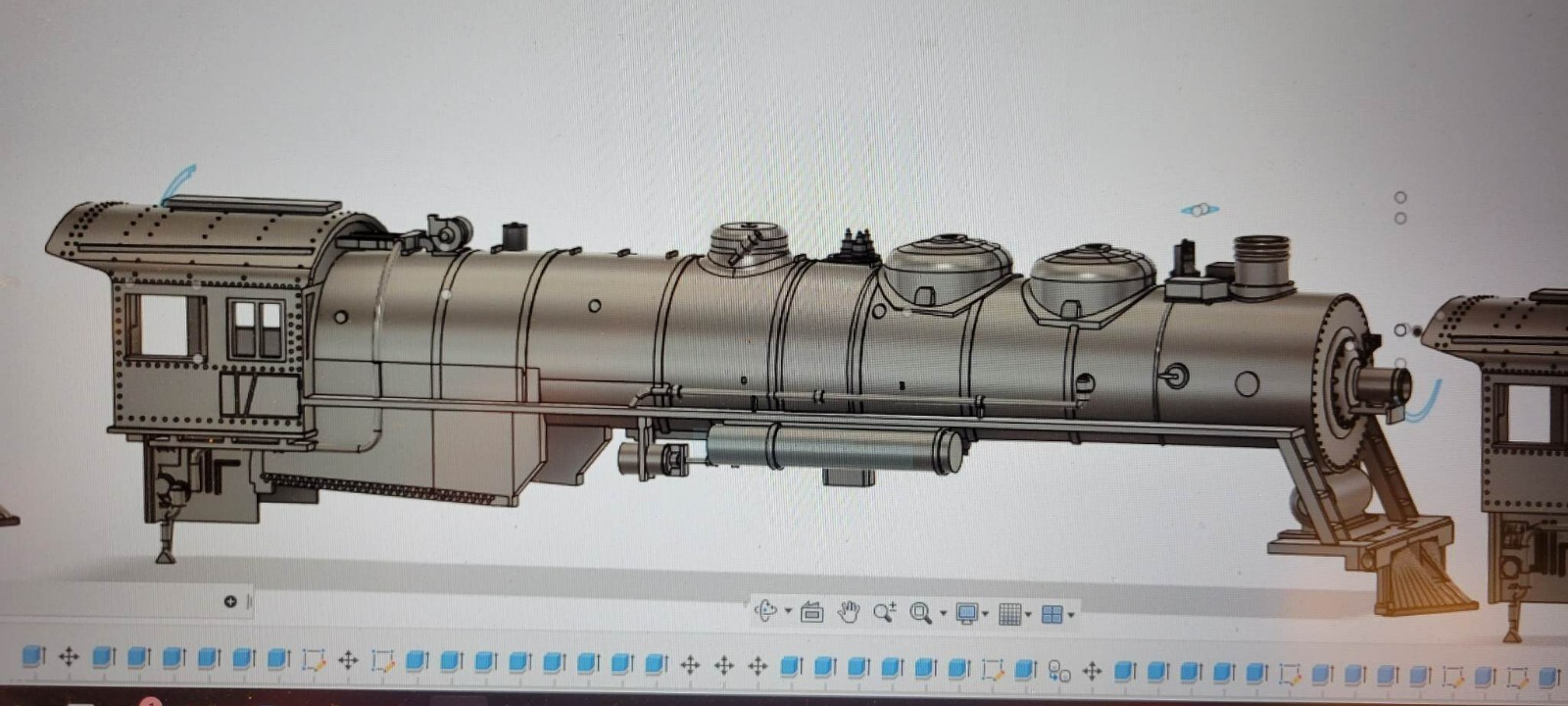Expand the Viewports dropdown arrow
This screenshot has height=706, width=1568.
[1071, 616]
